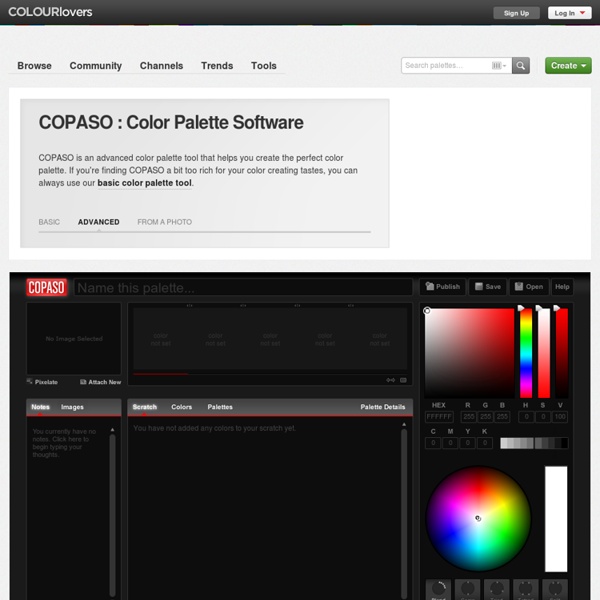Open the search type dropdown in search box
Screen dimensions: 600x600
pos(499,65)
